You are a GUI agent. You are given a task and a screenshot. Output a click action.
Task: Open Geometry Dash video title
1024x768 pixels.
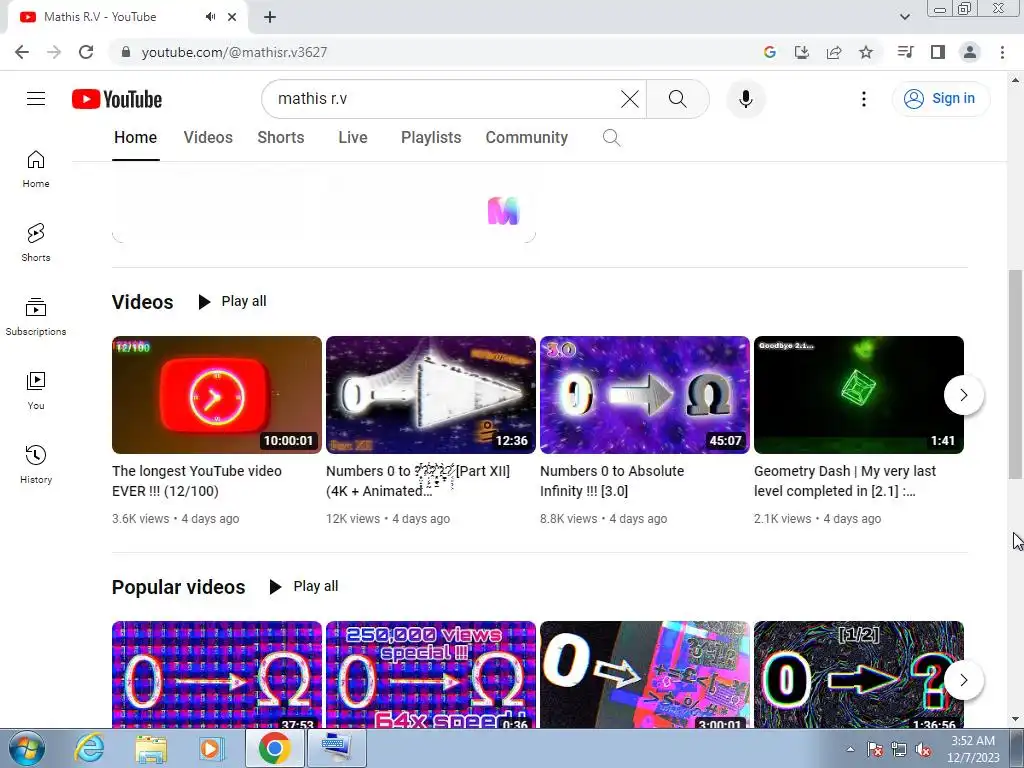point(844,481)
